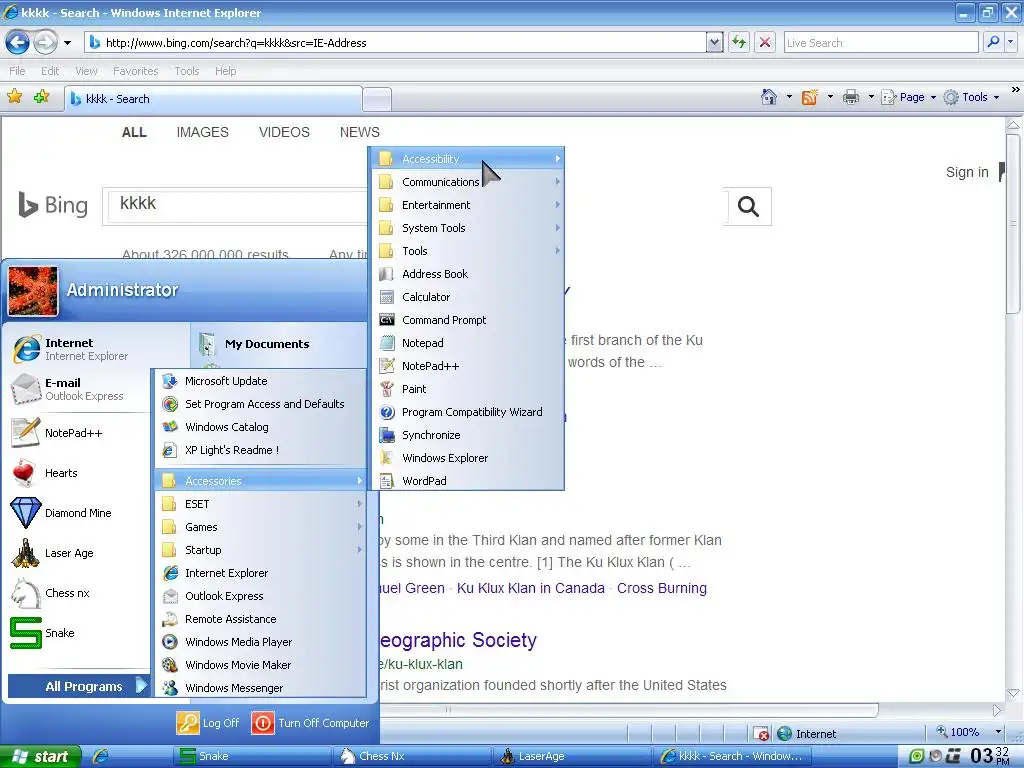Expand the Games program folder
The height and width of the screenshot is (768, 1024).
tap(260, 527)
